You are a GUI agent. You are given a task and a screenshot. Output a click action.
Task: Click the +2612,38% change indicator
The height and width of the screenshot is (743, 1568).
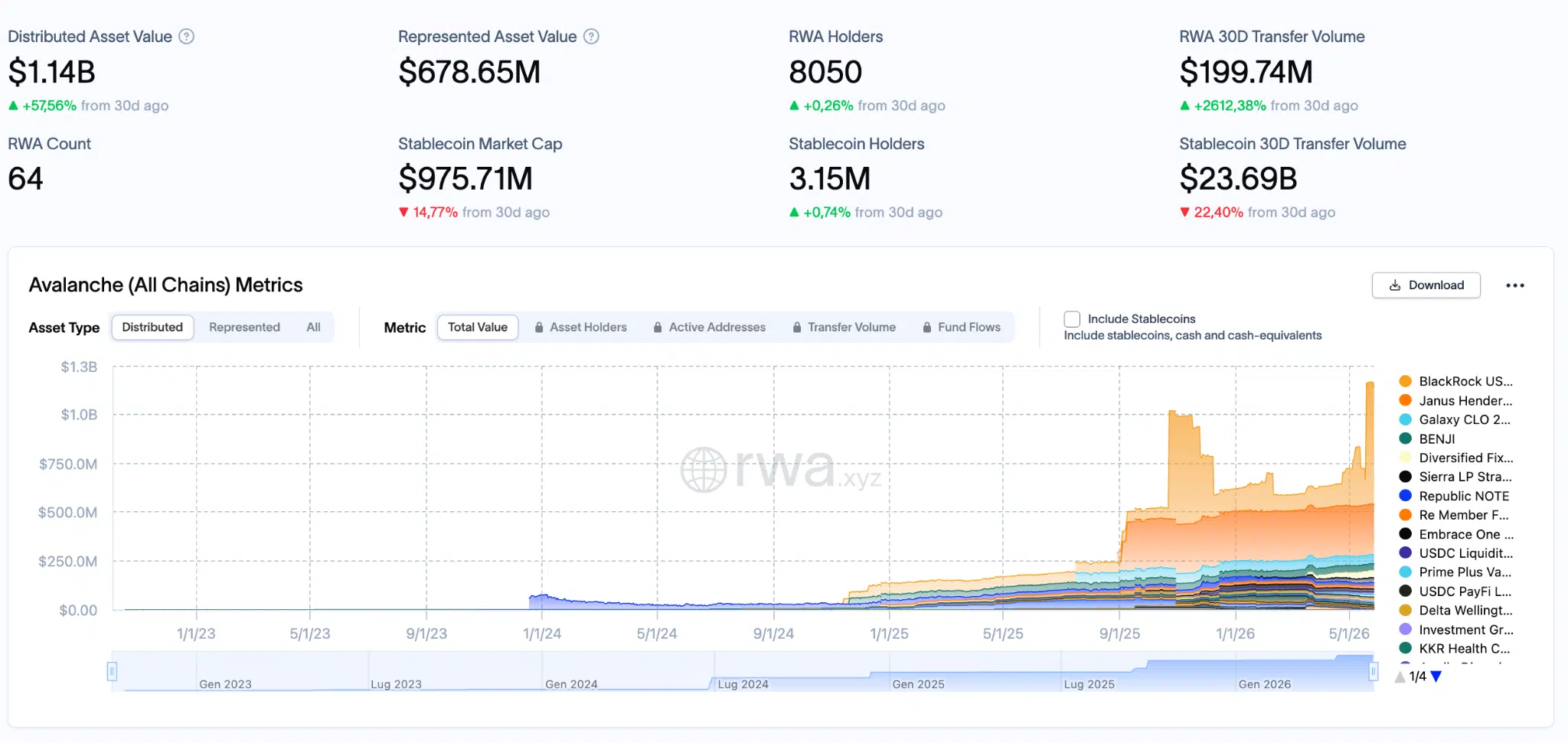click(x=1223, y=106)
